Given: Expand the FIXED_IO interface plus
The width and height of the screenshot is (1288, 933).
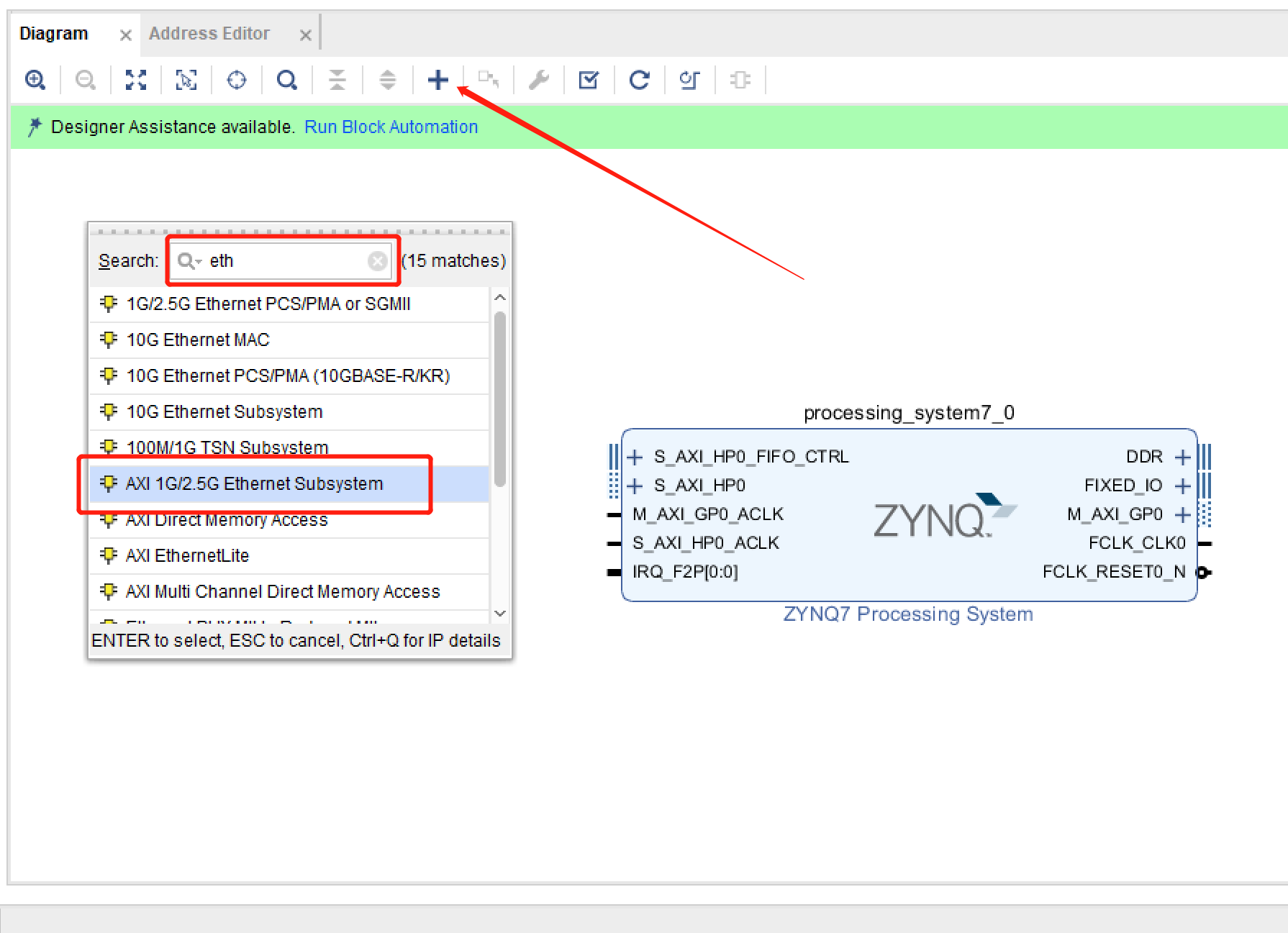Looking at the screenshot, I should [1182, 486].
